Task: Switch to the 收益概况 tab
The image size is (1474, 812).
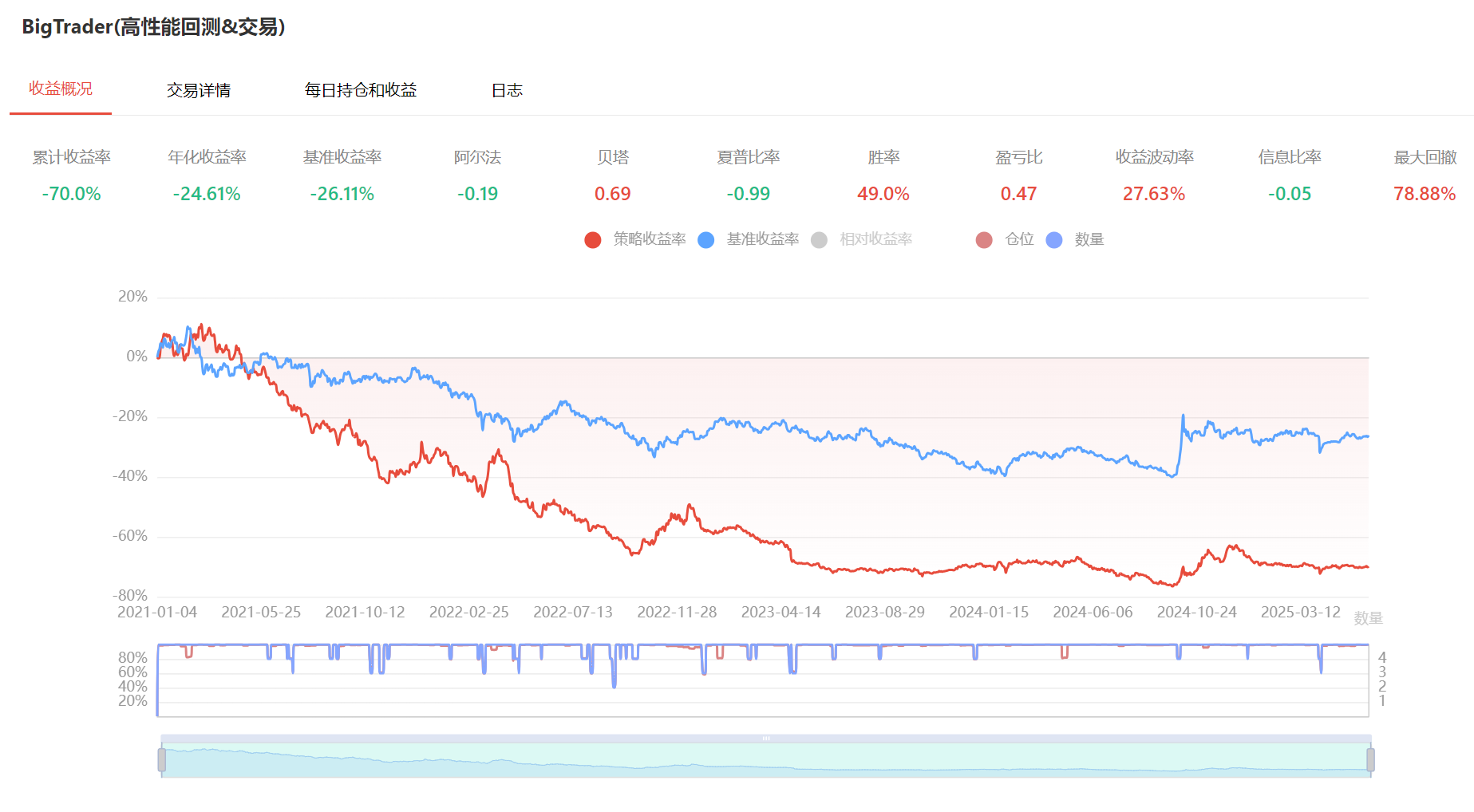Action: pos(61,89)
